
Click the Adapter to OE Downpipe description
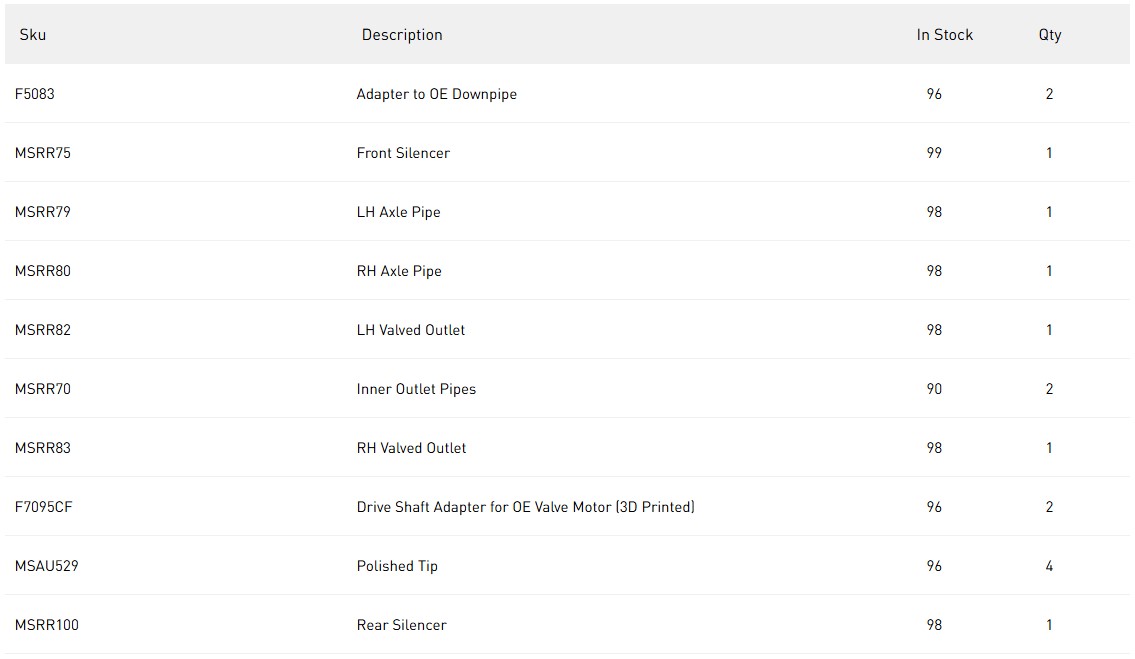coord(436,94)
